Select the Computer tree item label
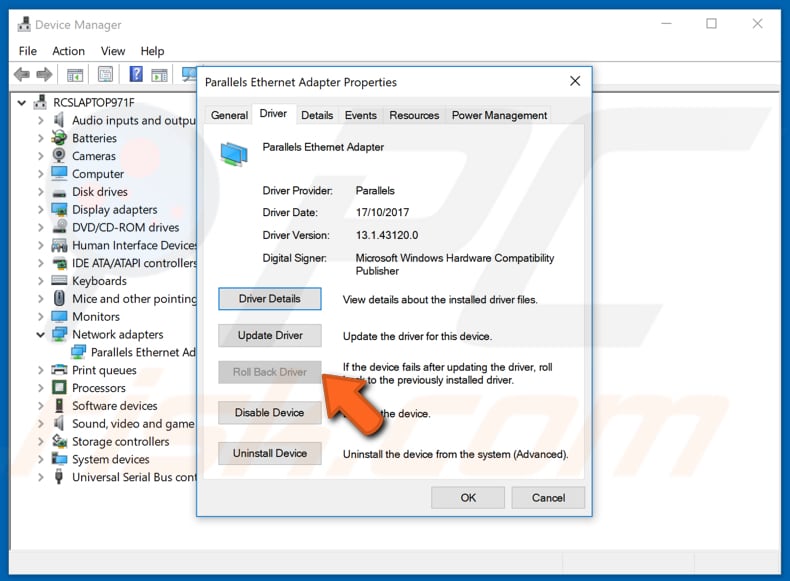This screenshot has height=581, width=790. tap(98, 174)
